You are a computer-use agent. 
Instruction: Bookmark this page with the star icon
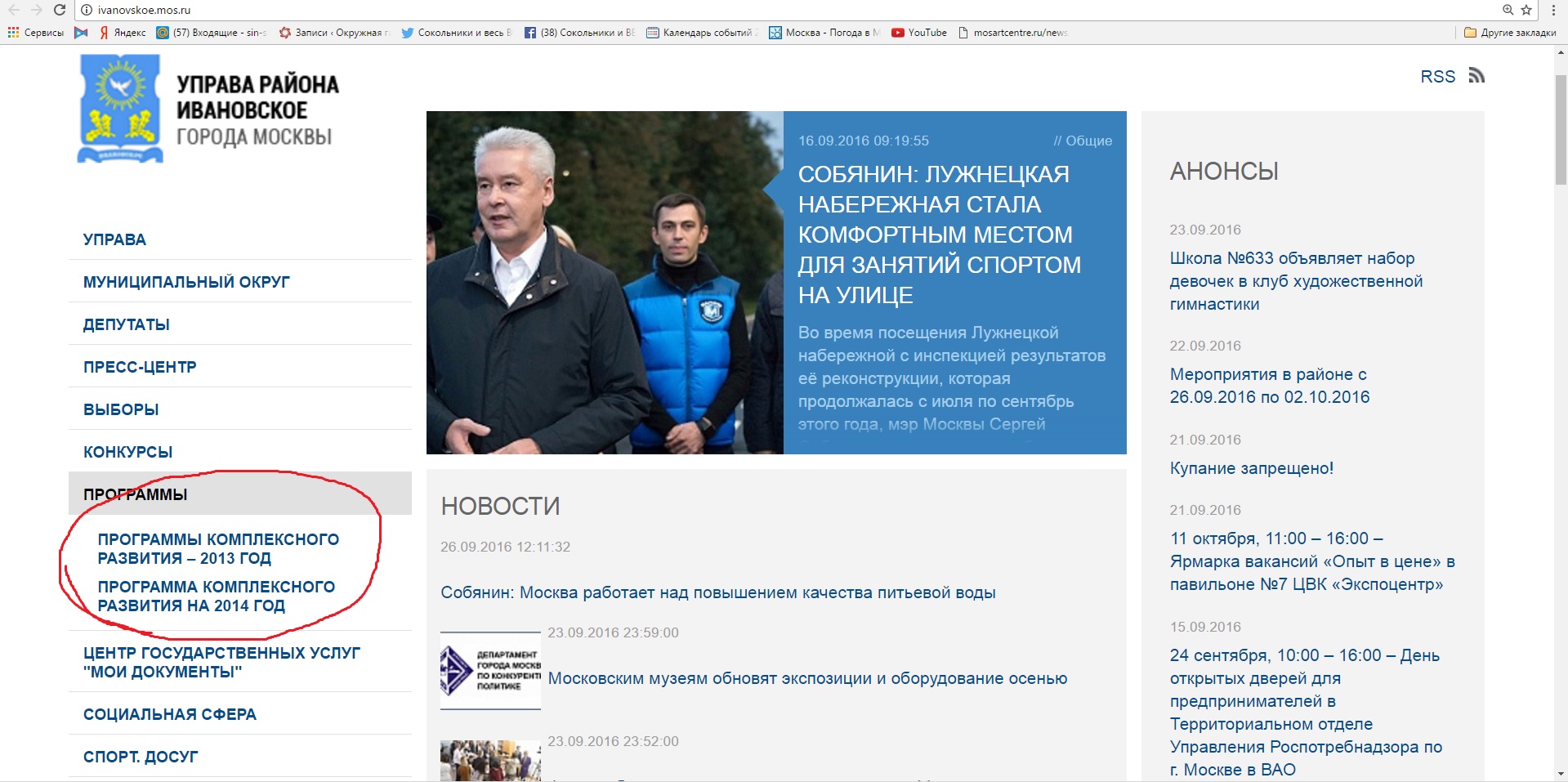tap(1526, 10)
